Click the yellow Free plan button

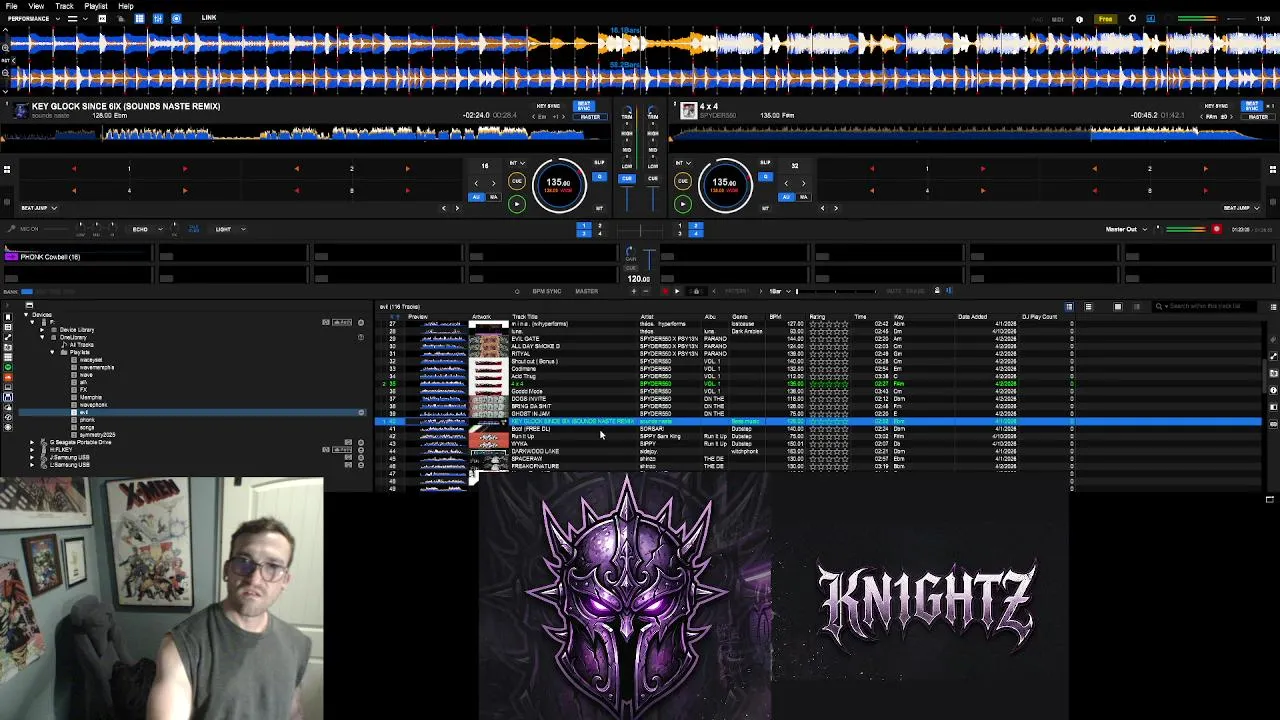1105,19
